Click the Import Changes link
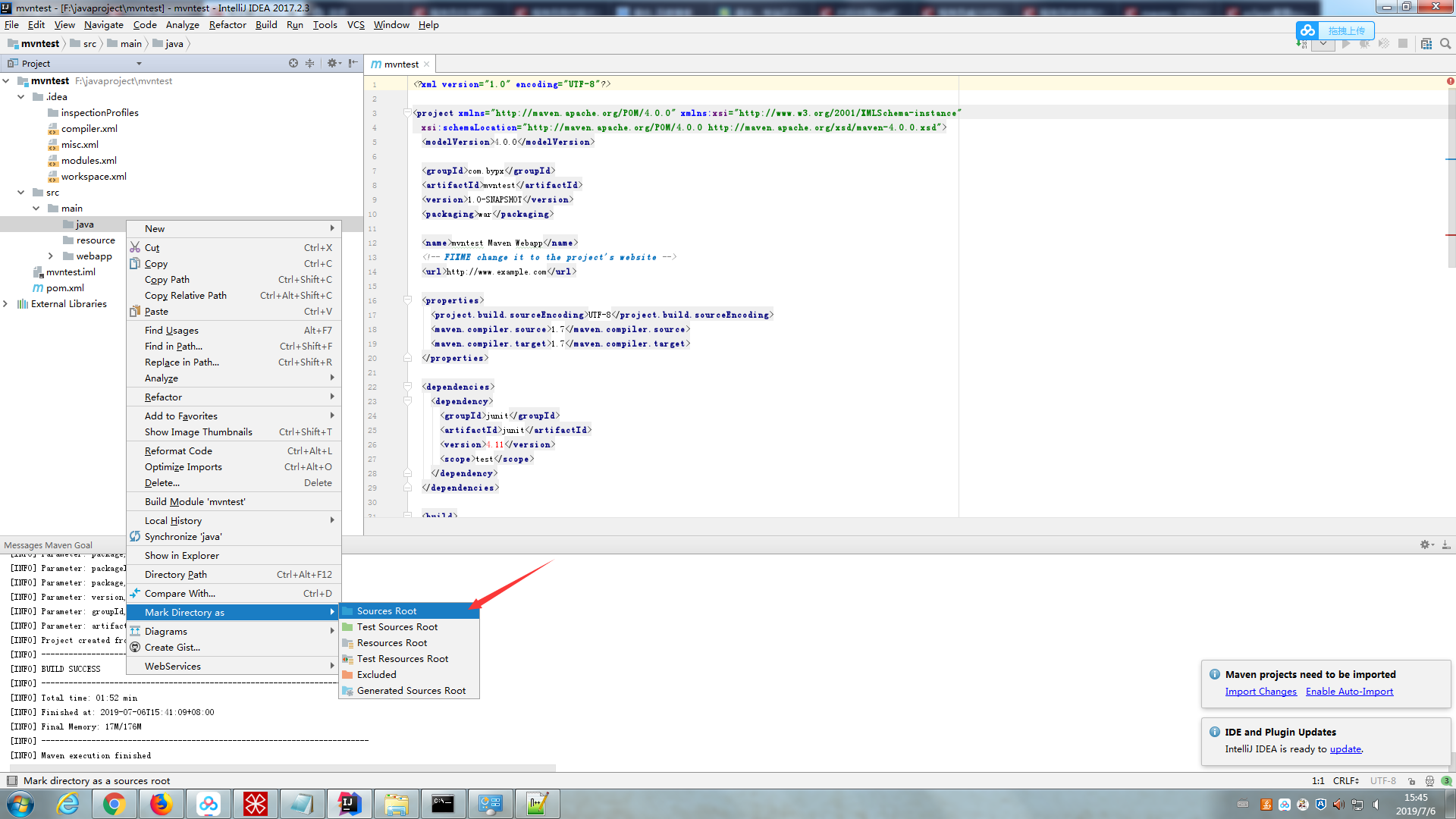Viewport: 1456px width, 819px height. (1260, 692)
